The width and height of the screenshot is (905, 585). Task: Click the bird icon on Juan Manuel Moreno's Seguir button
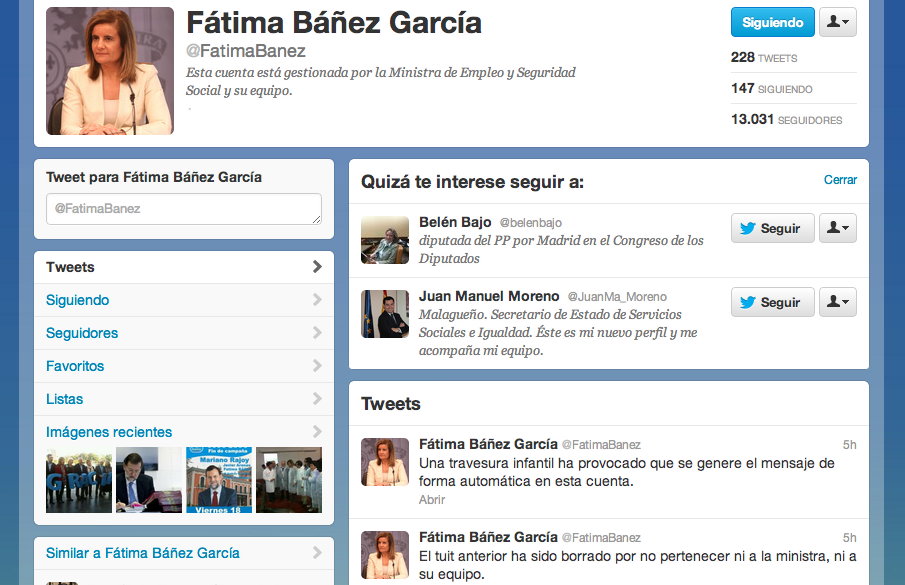750,302
